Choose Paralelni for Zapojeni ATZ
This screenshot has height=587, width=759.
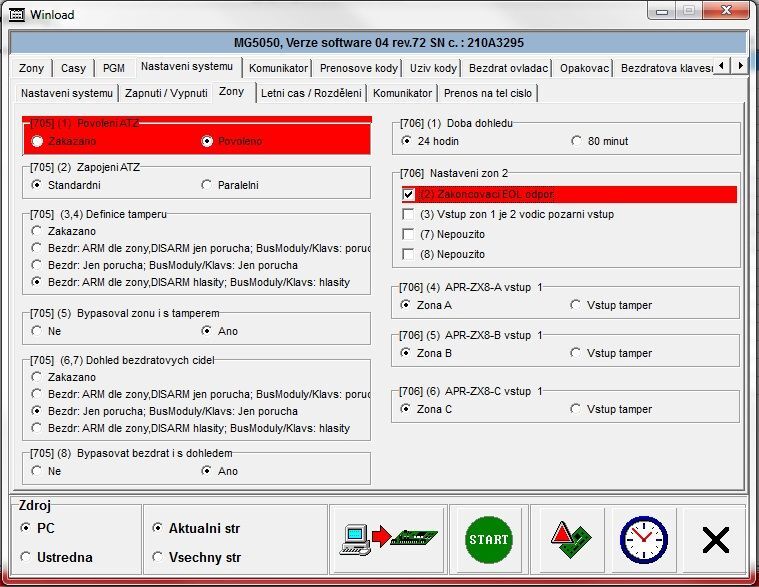pos(208,185)
